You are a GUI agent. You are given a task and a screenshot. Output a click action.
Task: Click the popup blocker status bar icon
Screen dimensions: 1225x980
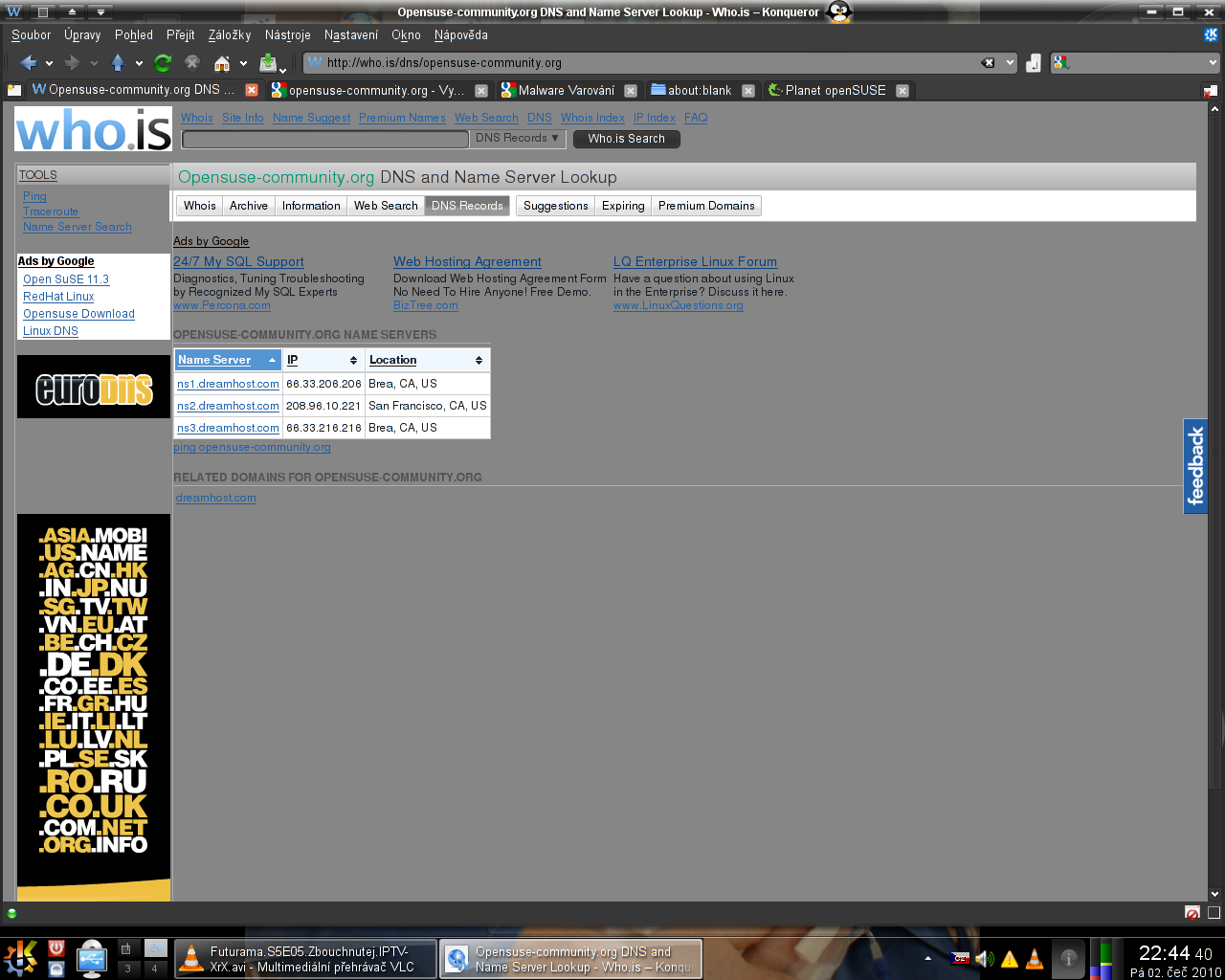coord(1192,913)
